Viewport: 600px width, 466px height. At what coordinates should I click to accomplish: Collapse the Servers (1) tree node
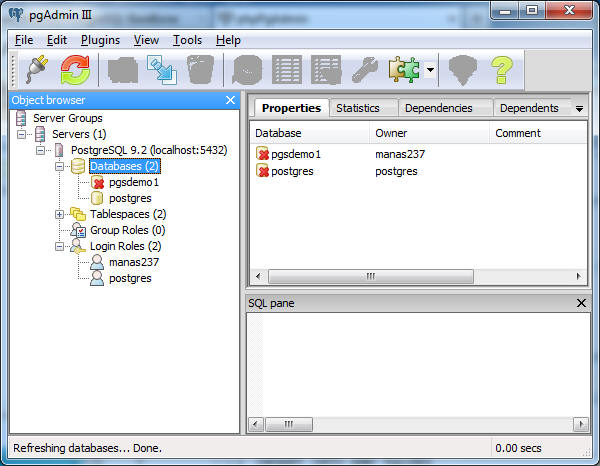pos(21,134)
